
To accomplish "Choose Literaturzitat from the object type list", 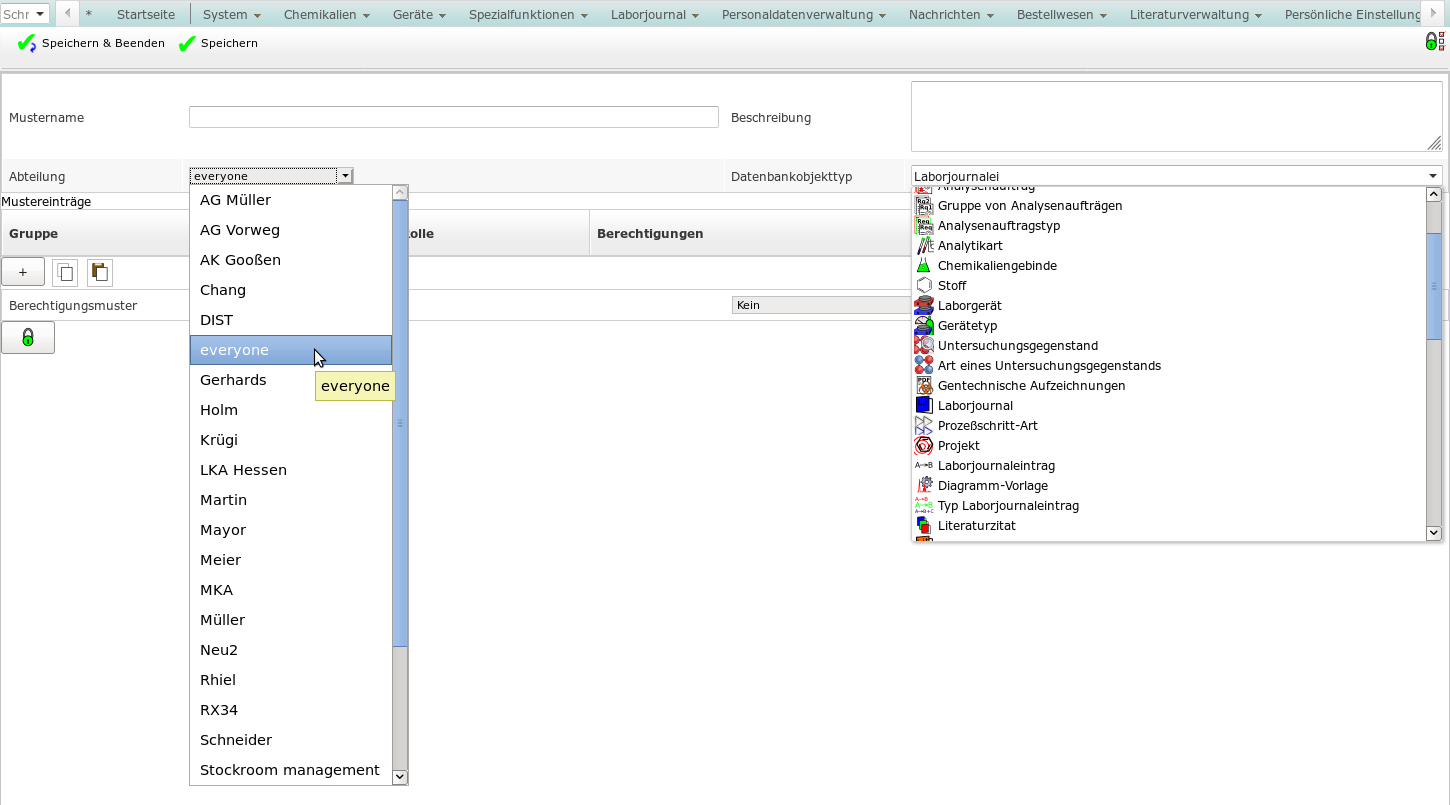I will point(976,526).
